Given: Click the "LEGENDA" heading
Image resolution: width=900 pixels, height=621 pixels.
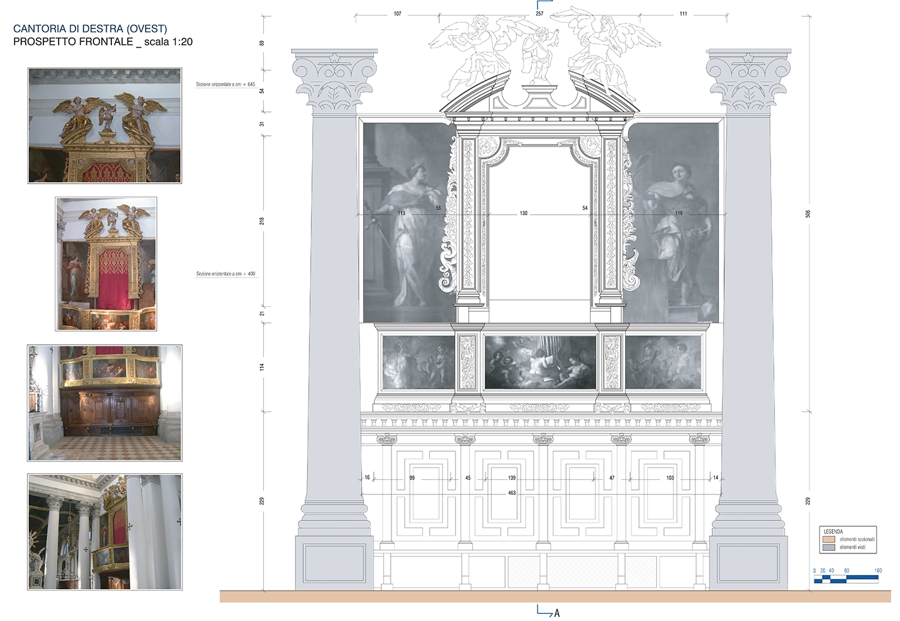Looking at the screenshot, I should [833, 531].
